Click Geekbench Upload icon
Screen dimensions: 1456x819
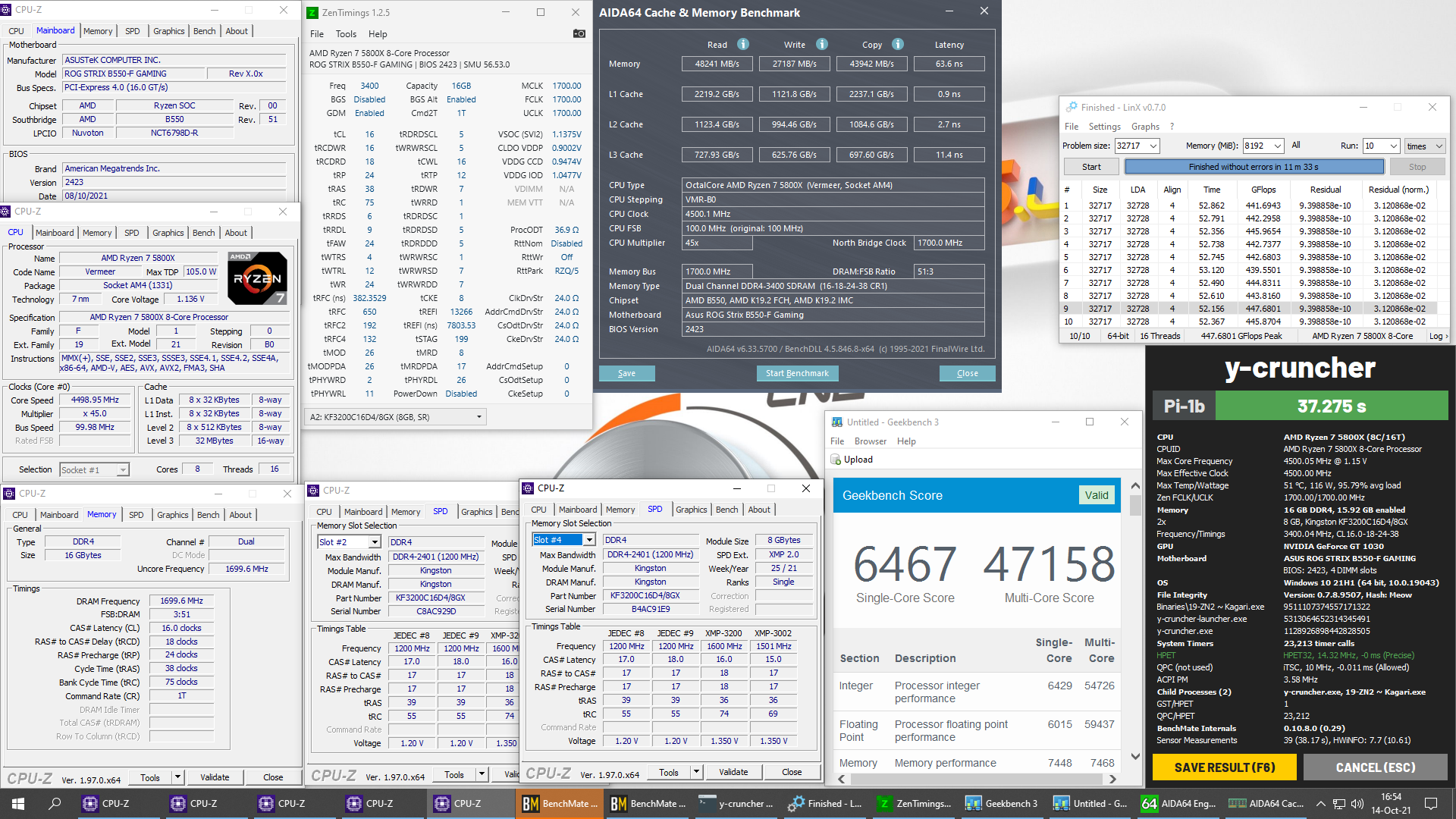[836, 460]
